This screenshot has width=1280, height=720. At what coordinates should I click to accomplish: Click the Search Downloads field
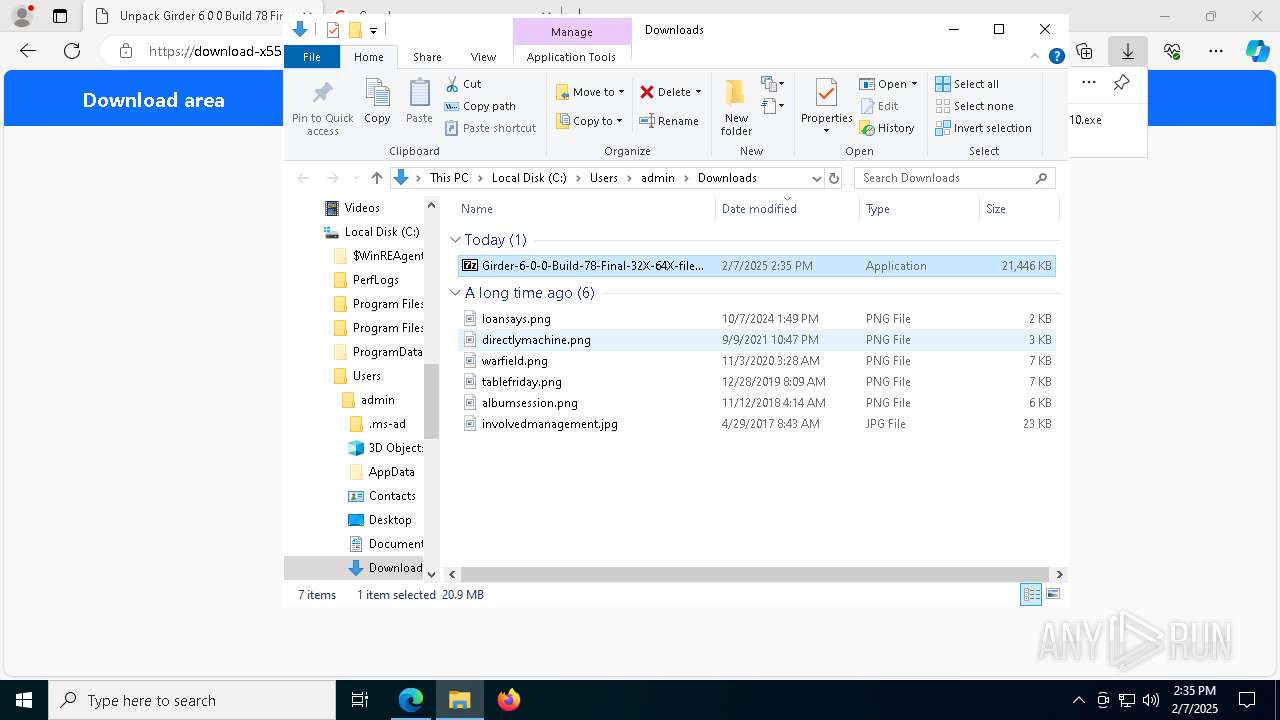point(954,178)
